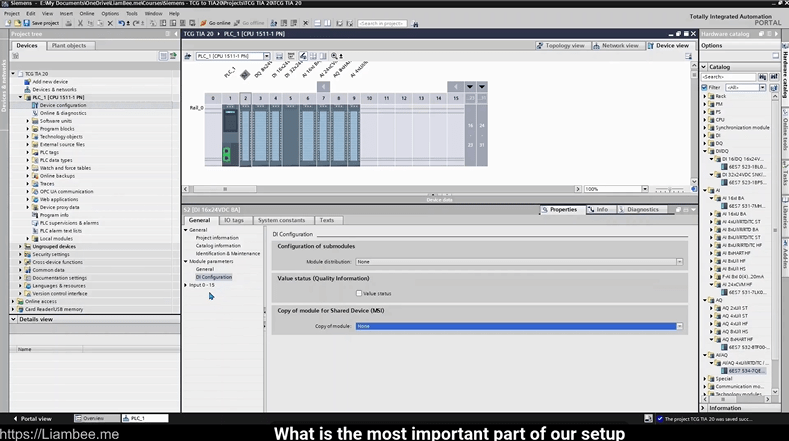
Task: Click the Save project toolbar button
Action: coord(41,22)
